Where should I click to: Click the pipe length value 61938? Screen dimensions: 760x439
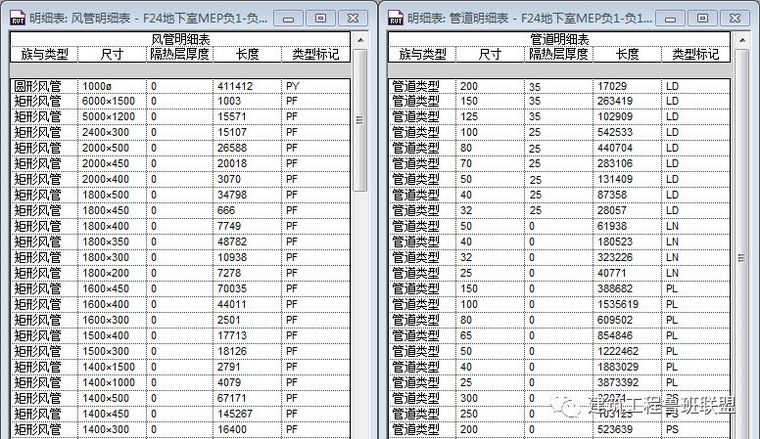pyautogui.click(x=612, y=226)
